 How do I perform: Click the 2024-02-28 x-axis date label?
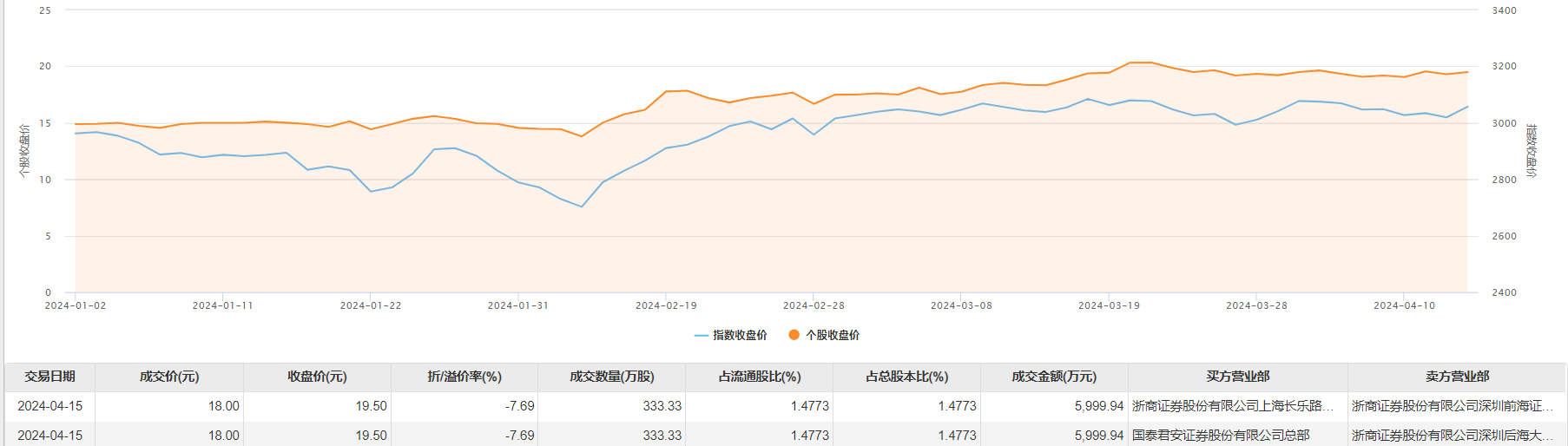tap(814, 305)
